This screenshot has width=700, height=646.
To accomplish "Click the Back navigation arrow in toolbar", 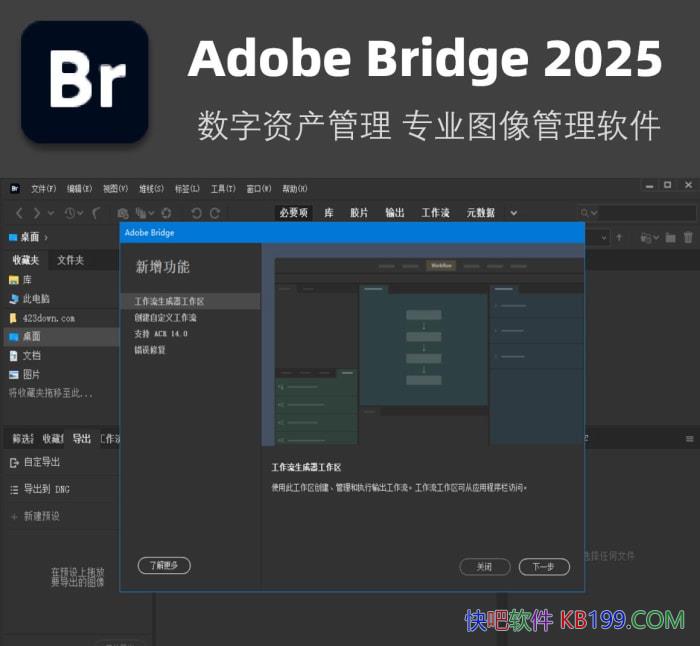I will click(x=19, y=213).
